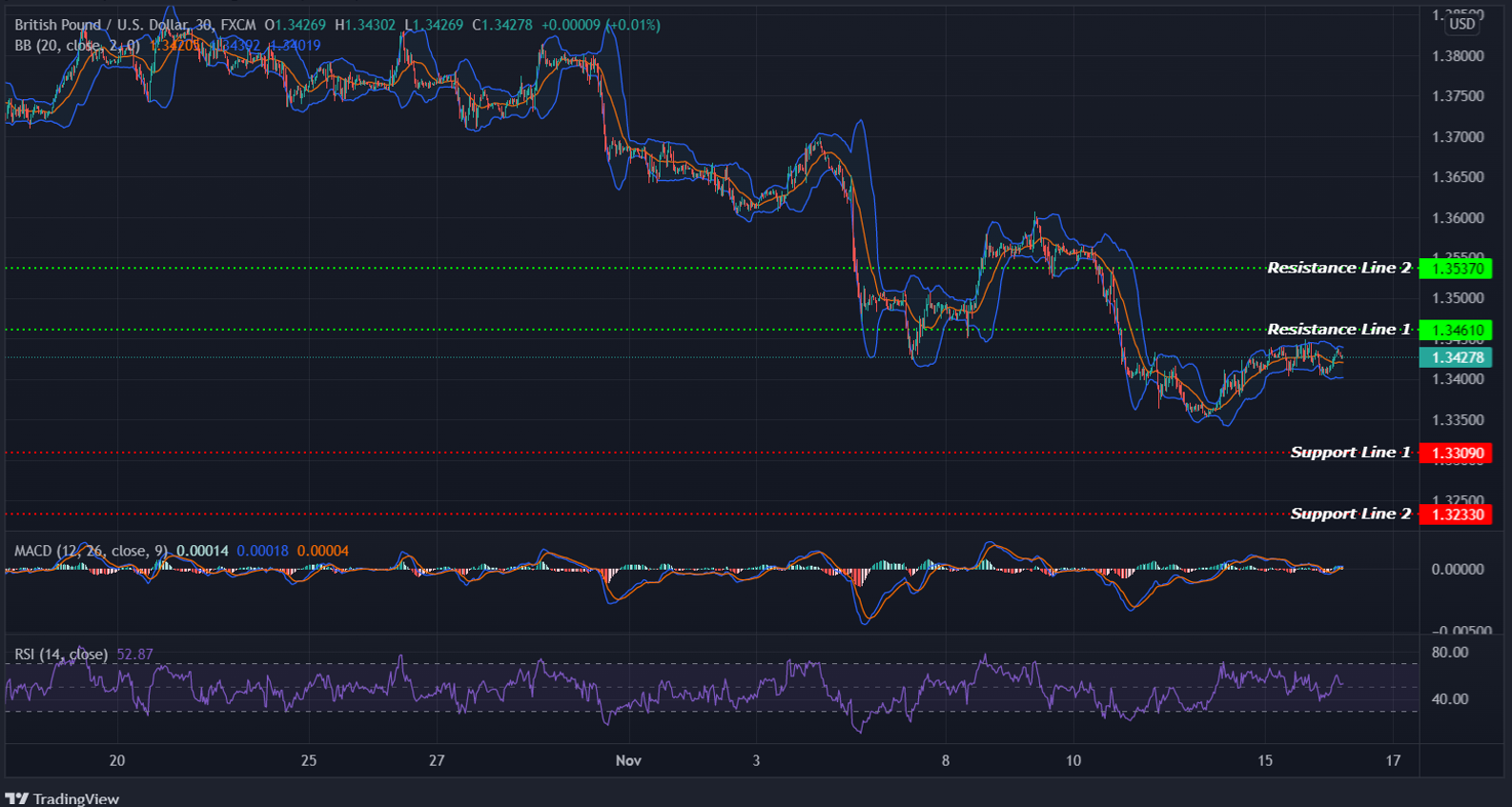This screenshot has width=1512, height=807.
Task: Click the open value O1.34269
Action: click(x=296, y=25)
